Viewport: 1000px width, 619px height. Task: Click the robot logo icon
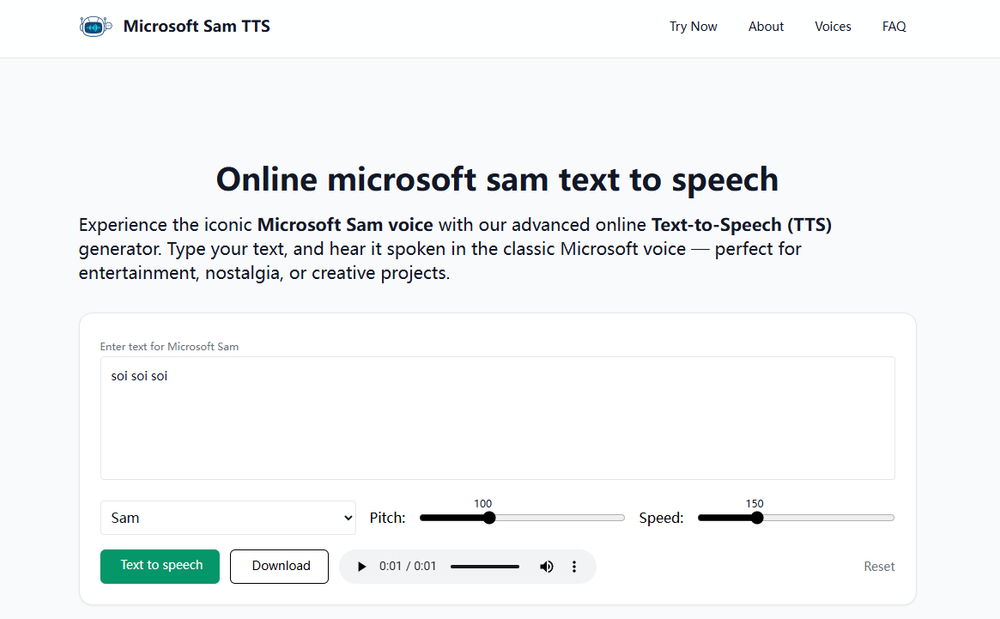(96, 26)
